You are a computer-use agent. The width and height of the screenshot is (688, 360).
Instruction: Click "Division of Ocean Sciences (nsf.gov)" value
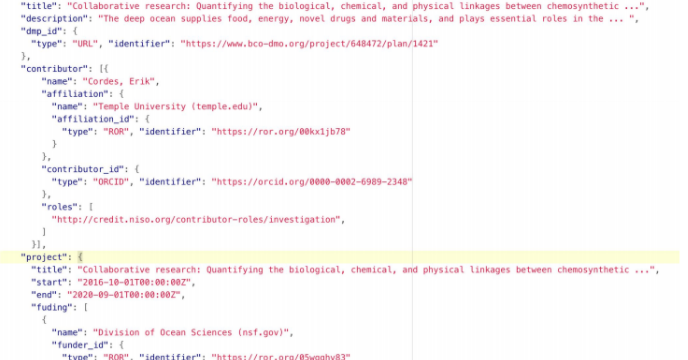[190, 332]
